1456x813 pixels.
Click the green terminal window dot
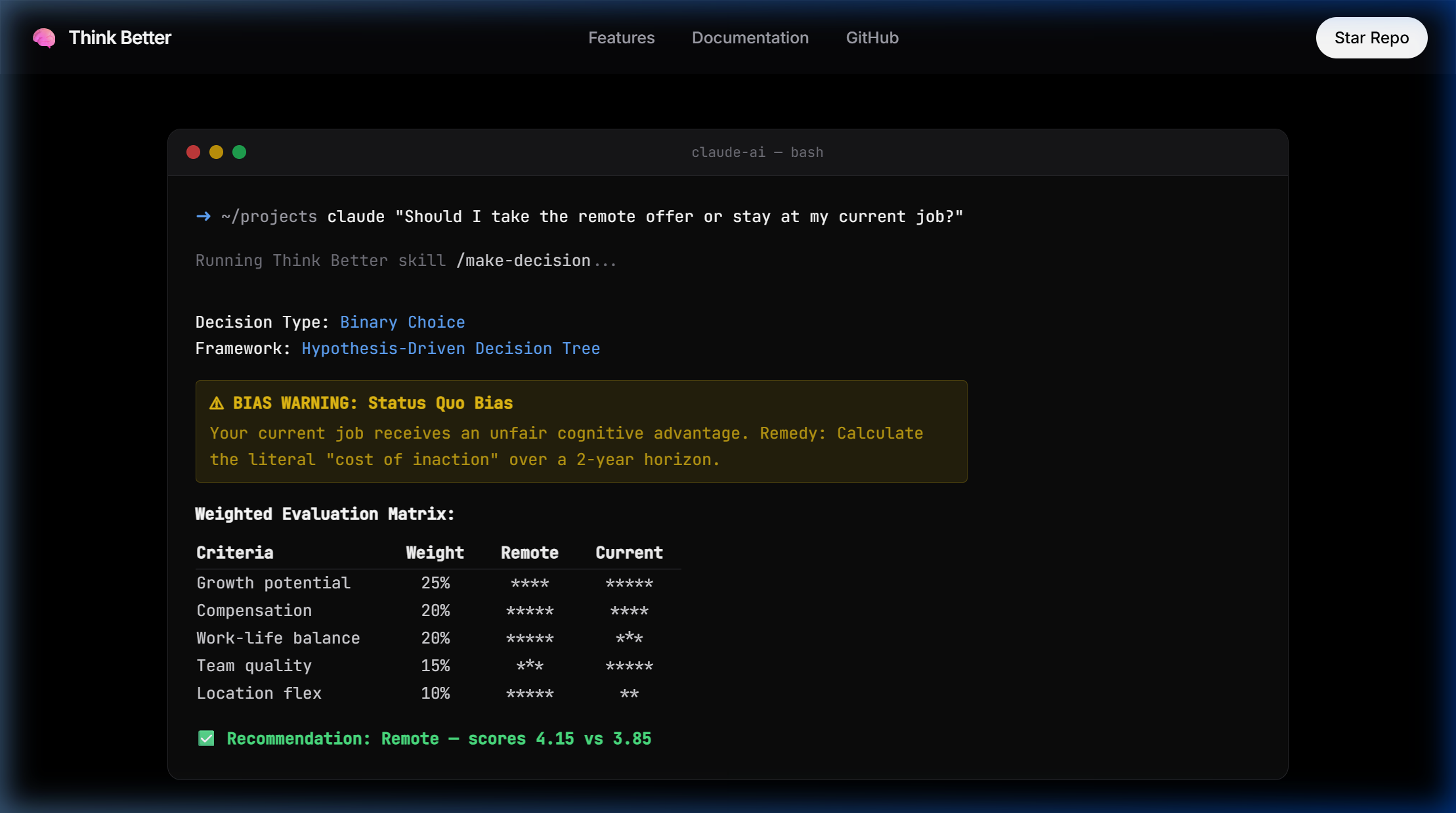click(x=240, y=152)
